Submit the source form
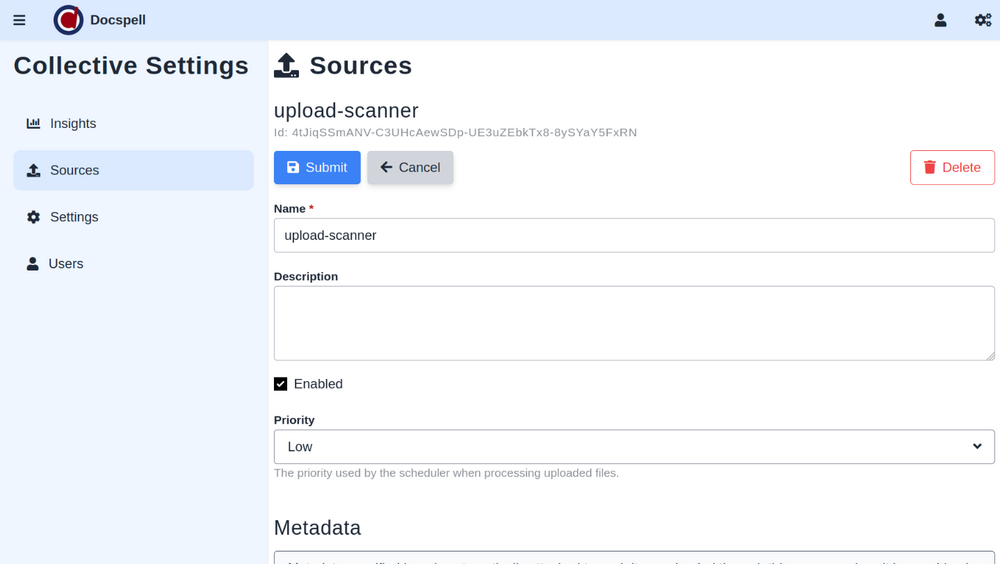The height and width of the screenshot is (564, 1000). [317, 168]
